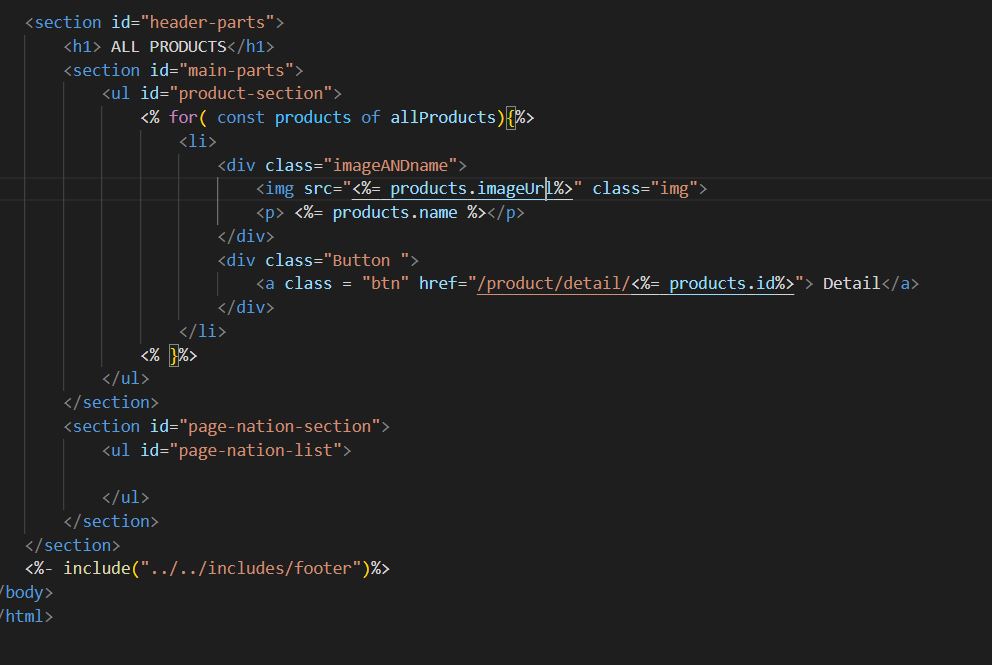
Task: Click the closing li tag
Action: click(x=202, y=332)
